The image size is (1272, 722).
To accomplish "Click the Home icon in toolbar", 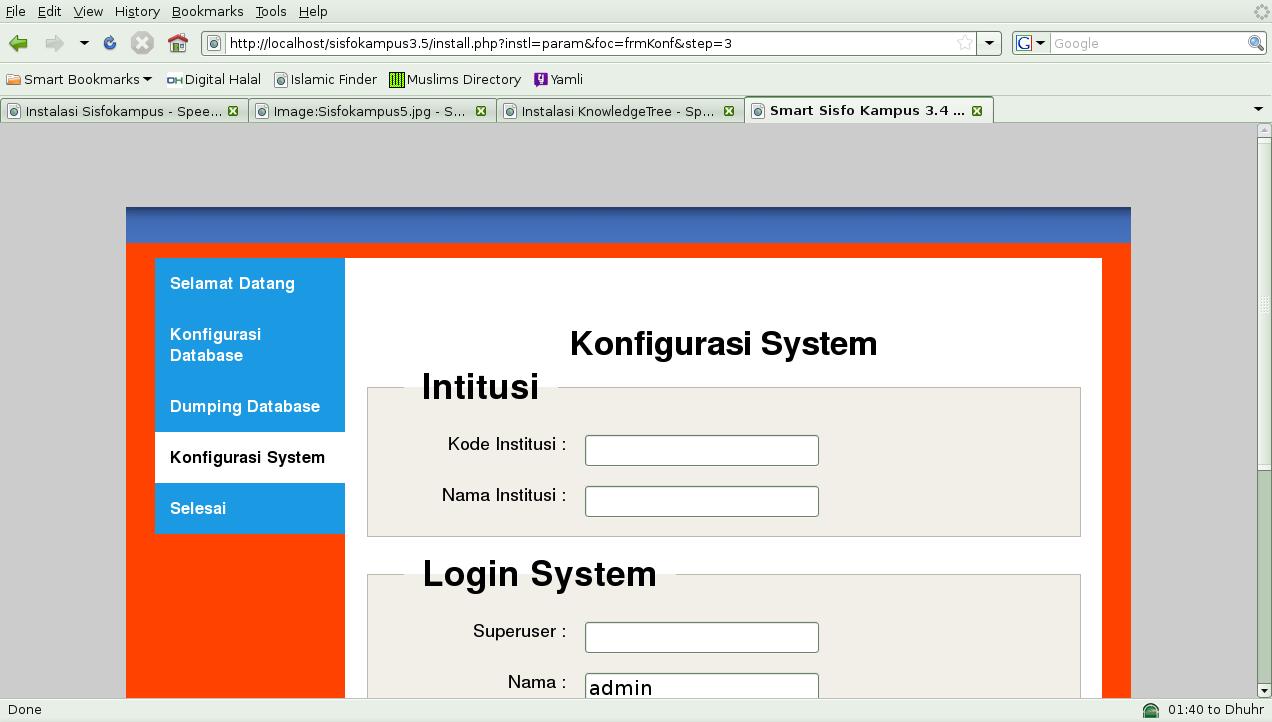I will (178, 43).
